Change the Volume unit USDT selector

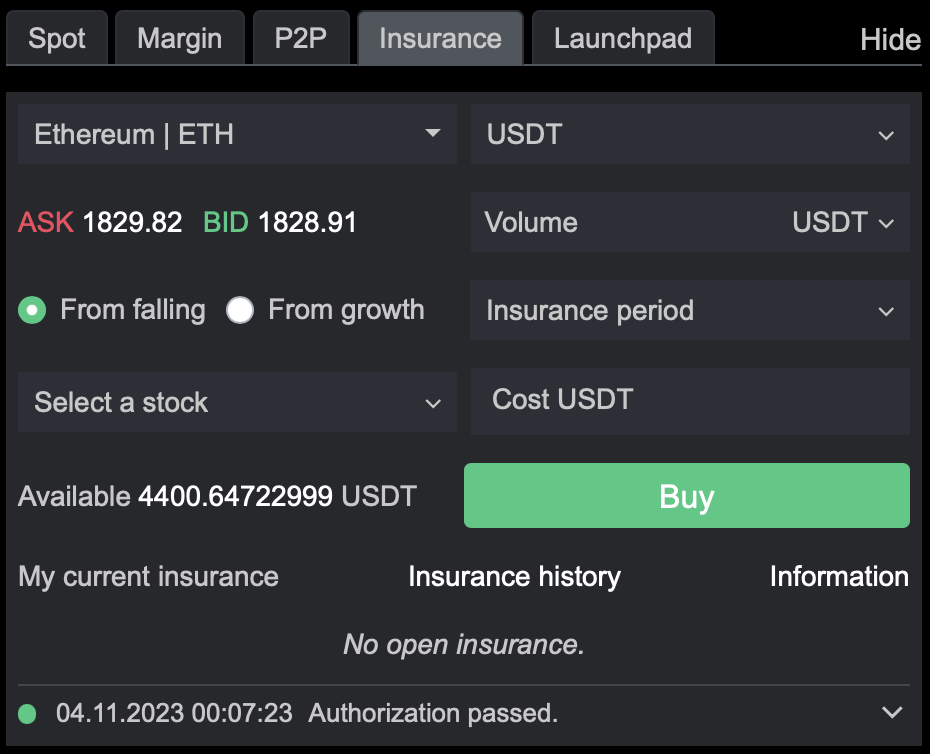click(x=842, y=222)
